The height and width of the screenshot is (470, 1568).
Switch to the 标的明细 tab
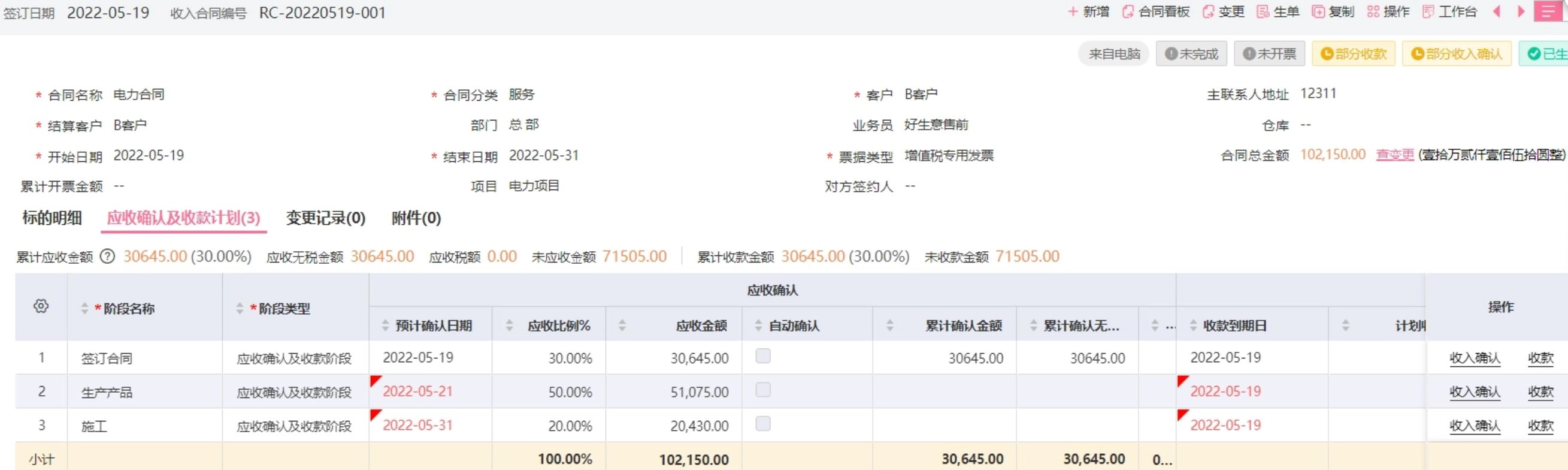click(52, 218)
